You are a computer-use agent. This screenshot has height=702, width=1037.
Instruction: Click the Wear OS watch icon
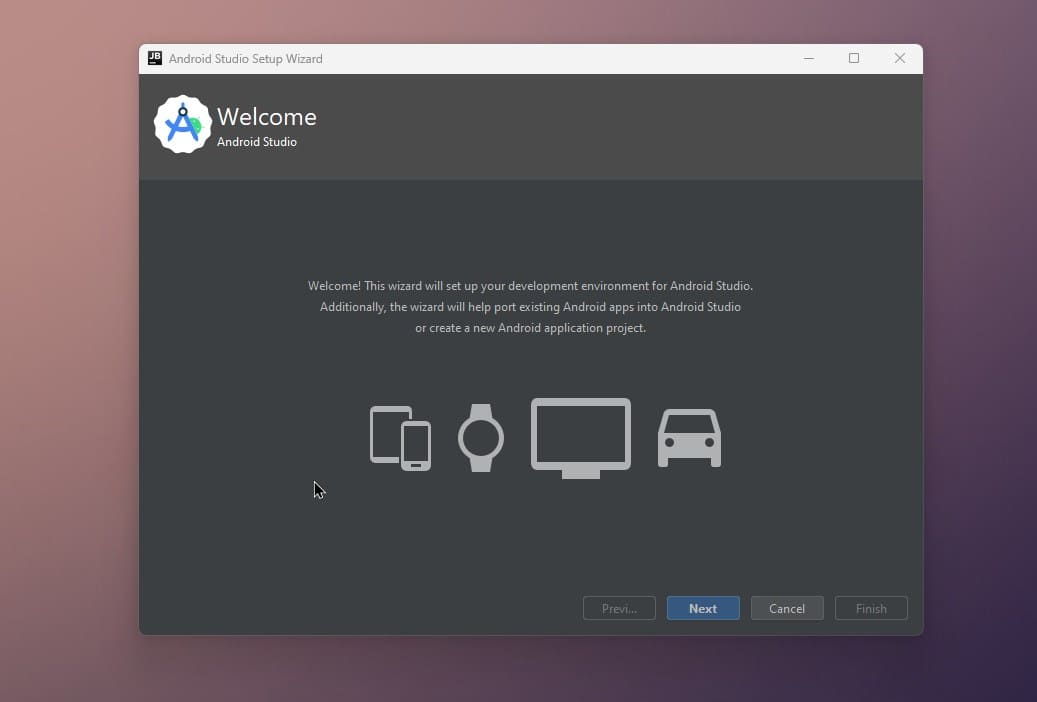click(481, 438)
